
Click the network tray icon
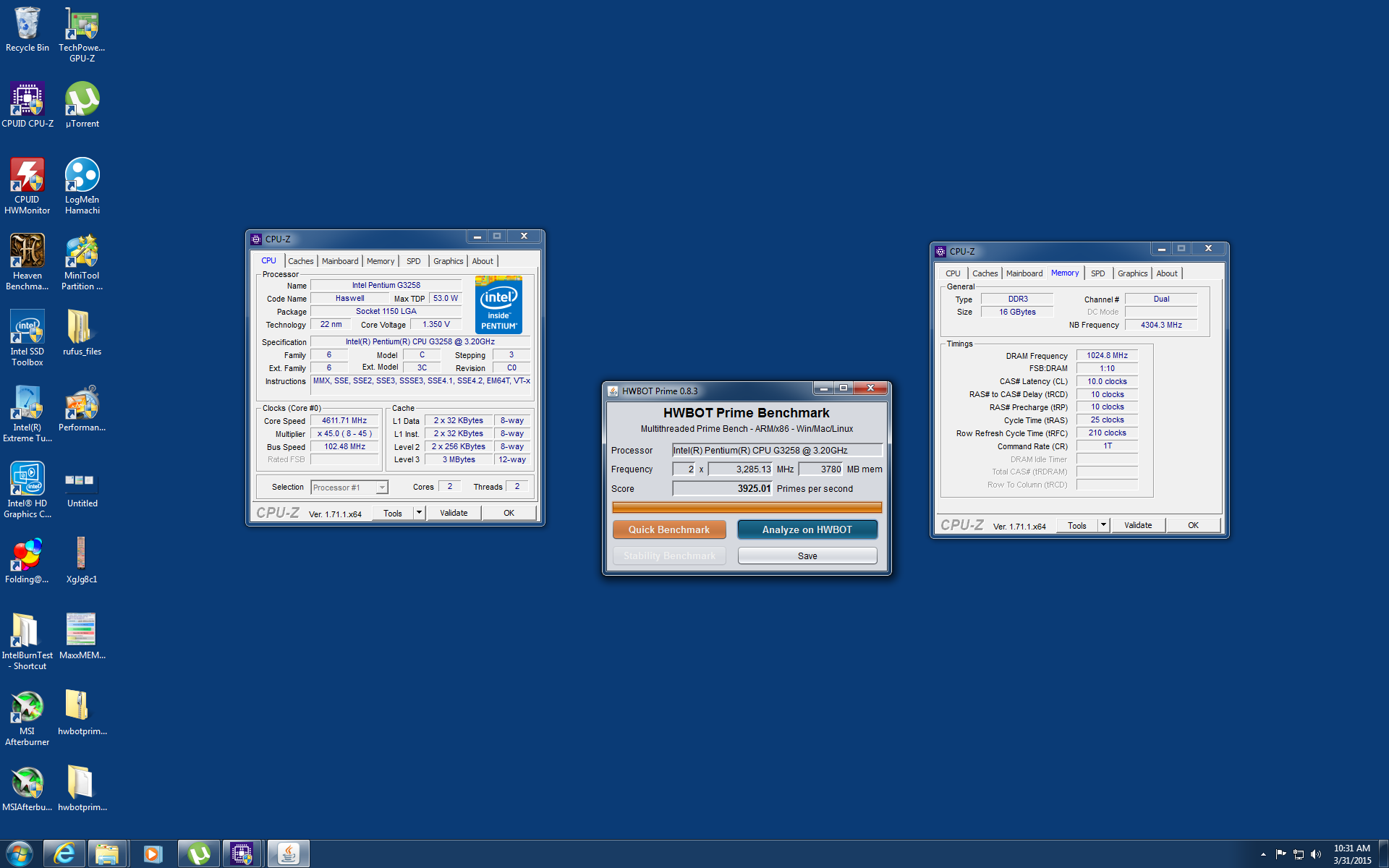tap(1299, 854)
